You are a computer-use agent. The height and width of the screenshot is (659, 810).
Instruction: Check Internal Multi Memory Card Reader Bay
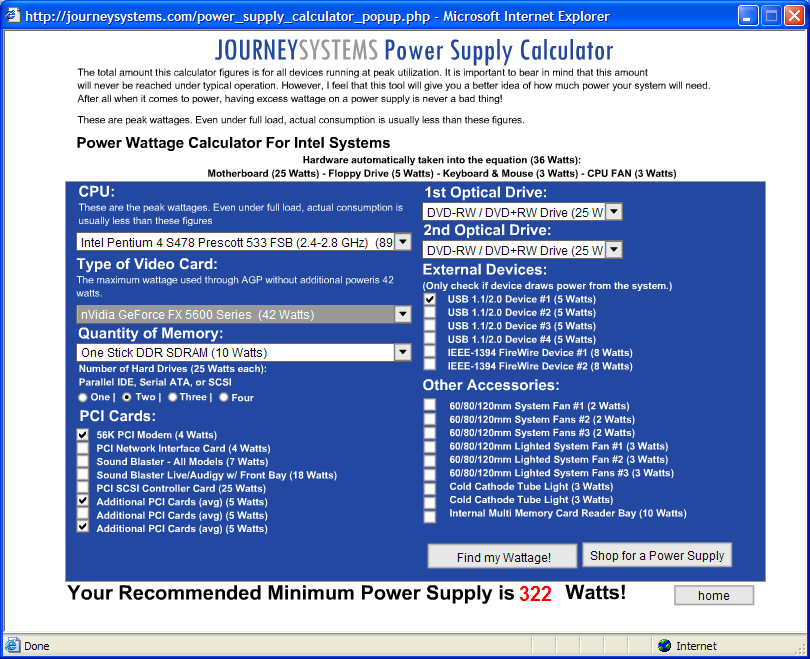(x=429, y=516)
